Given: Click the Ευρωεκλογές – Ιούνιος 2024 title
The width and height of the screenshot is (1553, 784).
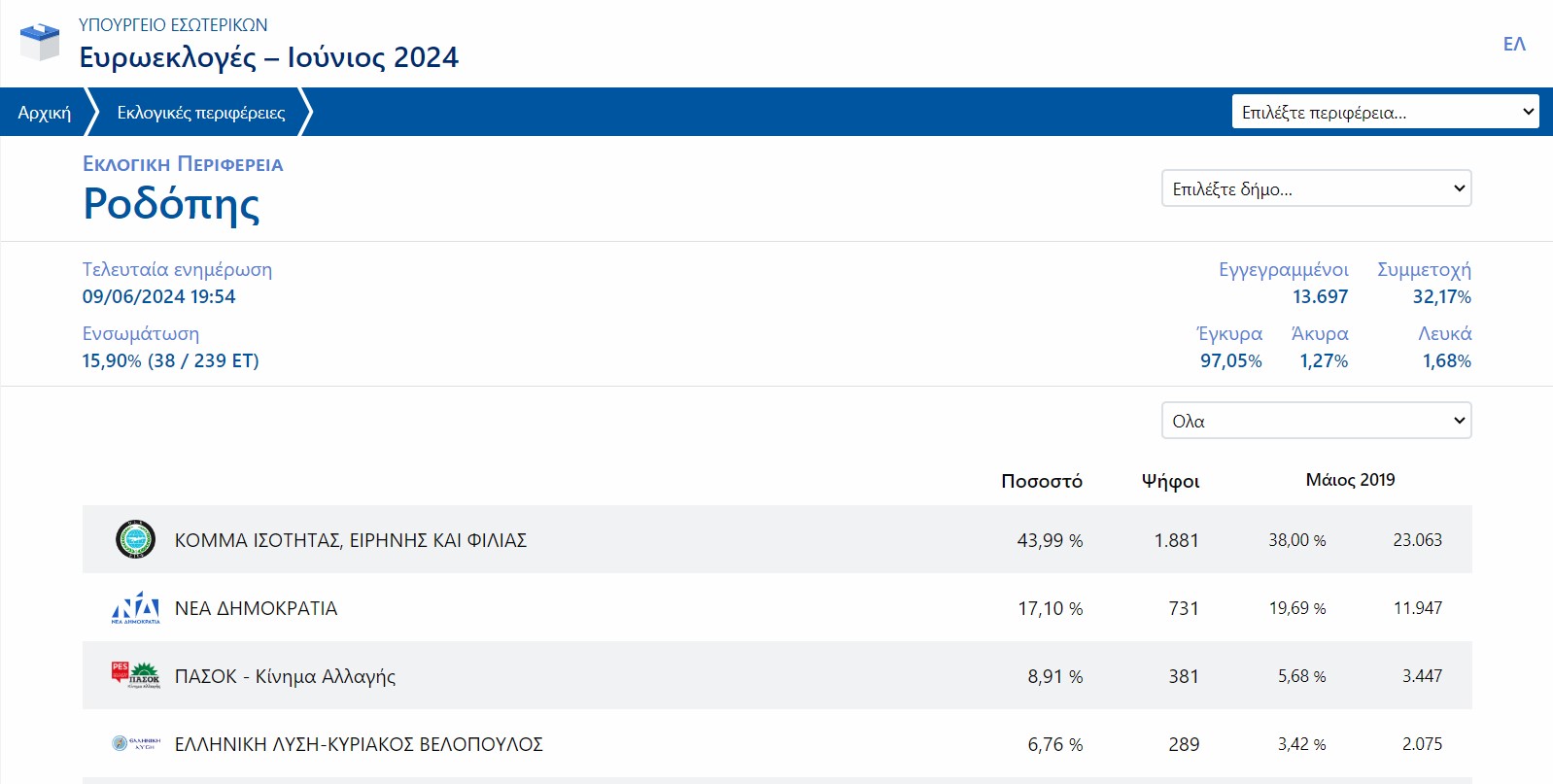Looking at the screenshot, I should pos(268,57).
